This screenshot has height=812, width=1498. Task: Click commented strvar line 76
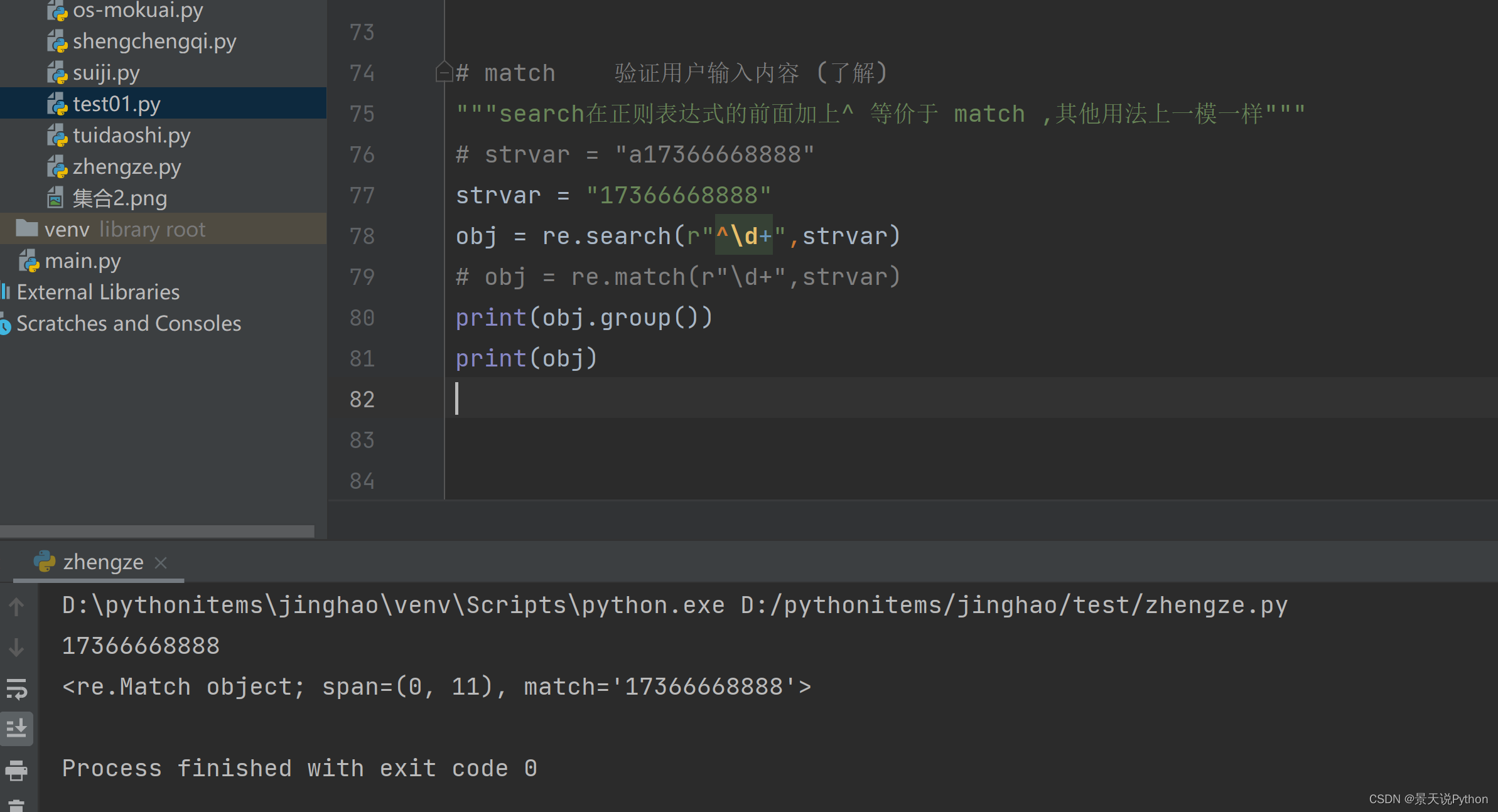(x=635, y=154)
